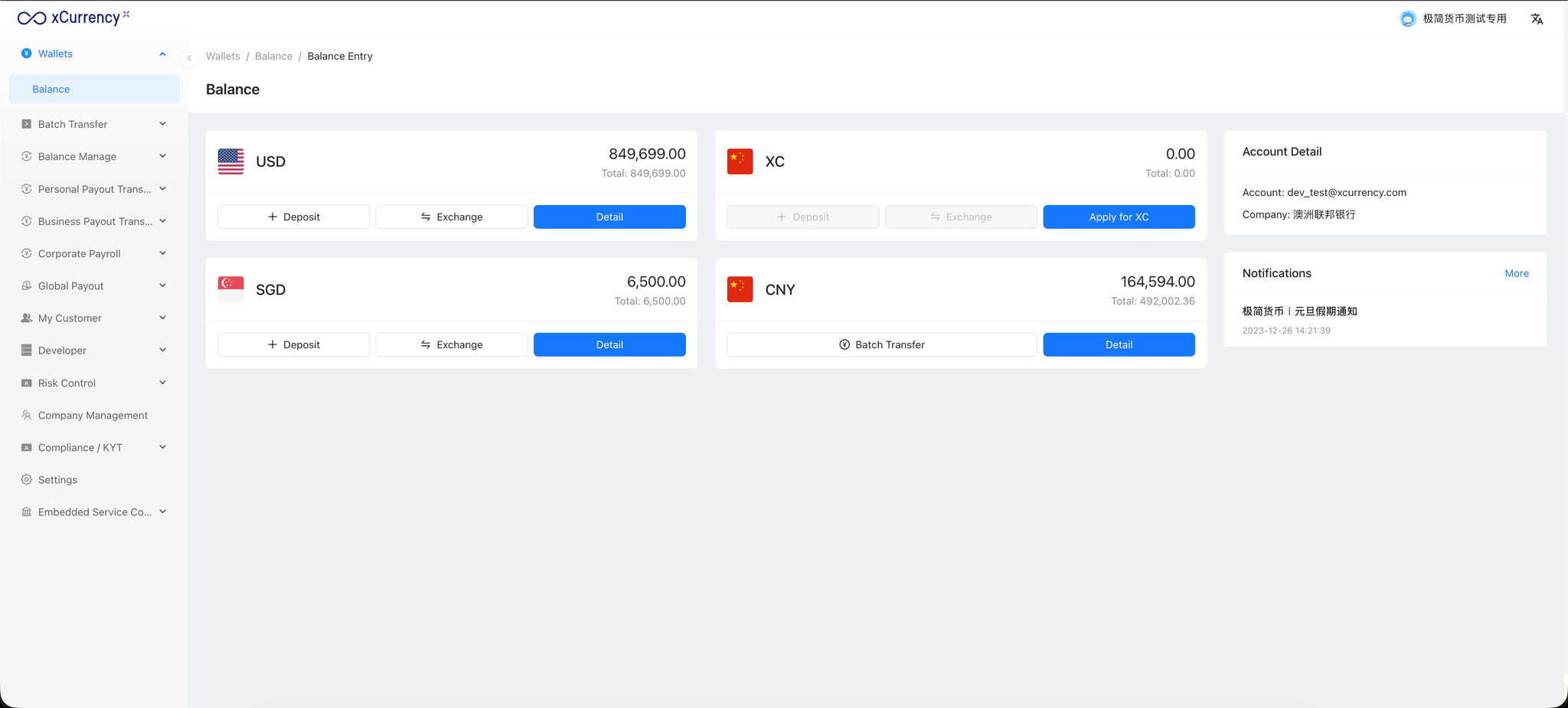Expand the Corporate Payroll submenu chevron
The width and height of the screenshot is (1568, 708).
pos(162,253)
